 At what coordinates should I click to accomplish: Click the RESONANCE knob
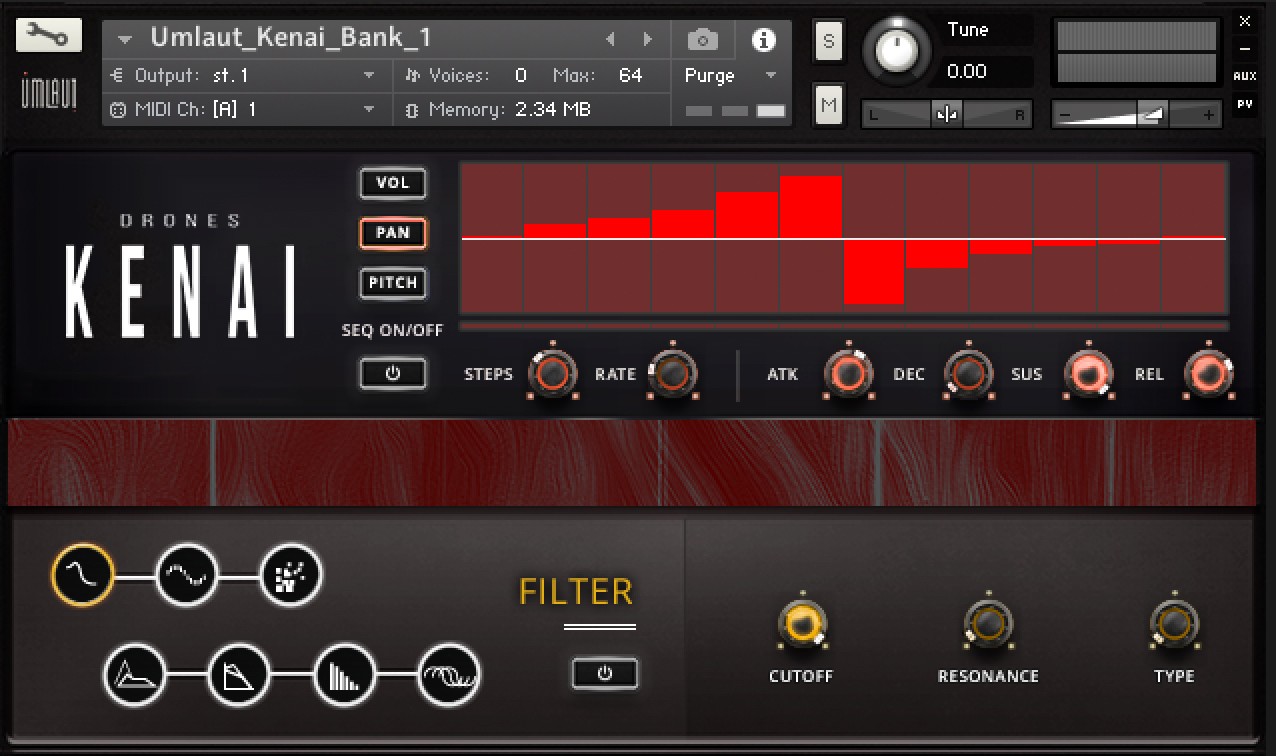pyautogui.click(x=988, y=624)
